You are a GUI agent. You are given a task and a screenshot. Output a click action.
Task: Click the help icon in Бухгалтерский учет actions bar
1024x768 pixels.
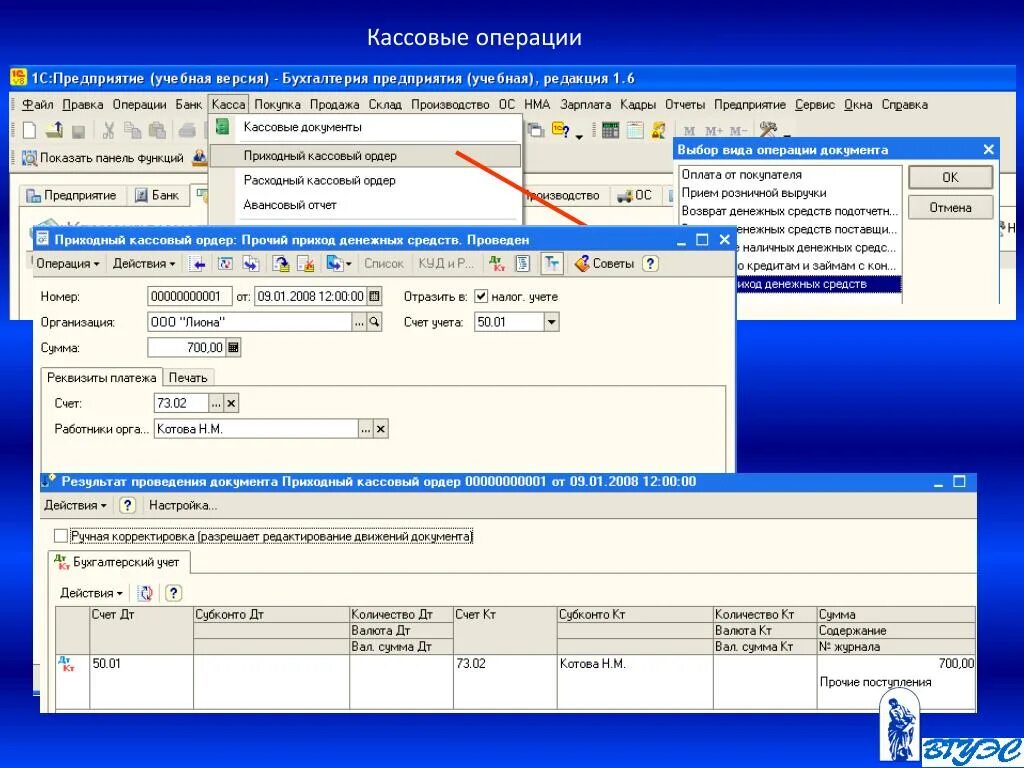coord(172,593)
